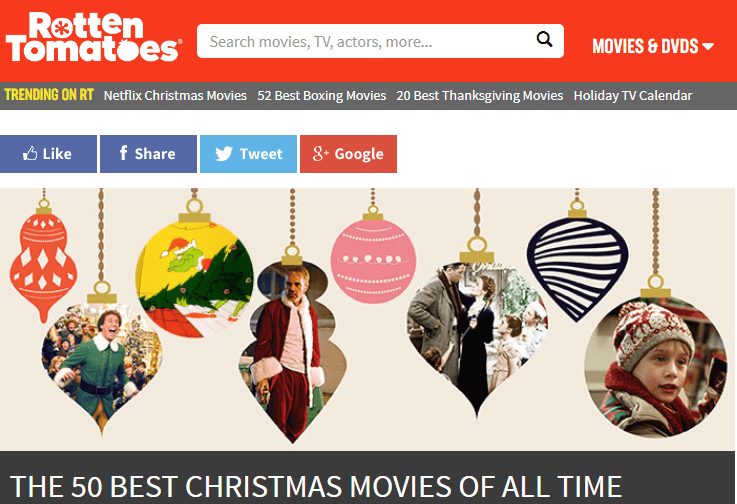Click the thumbs-up Like icon

click(x=30, y=153)
